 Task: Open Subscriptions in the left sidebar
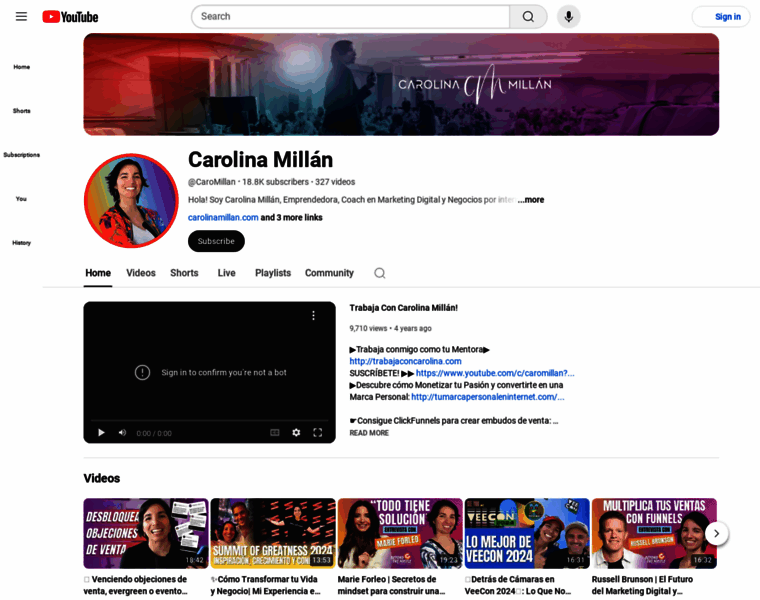(x=21, y=155)
